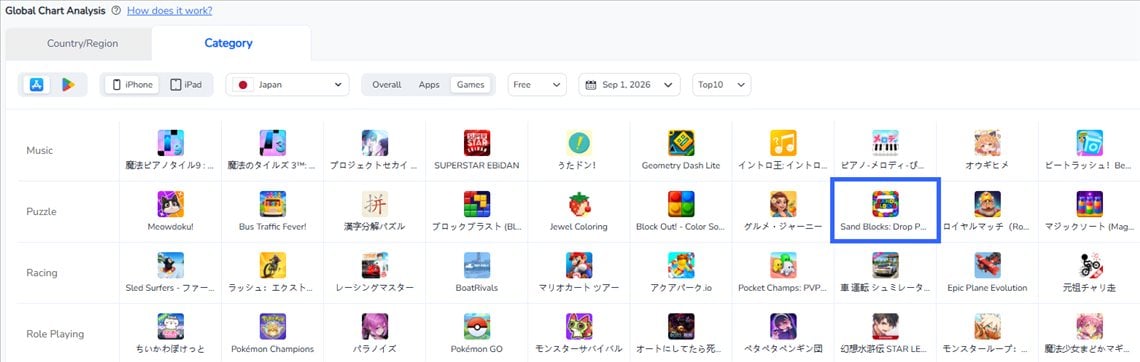Switch to the Google Play store icon
Screen dimensions: 1140x362
[68, 84]
